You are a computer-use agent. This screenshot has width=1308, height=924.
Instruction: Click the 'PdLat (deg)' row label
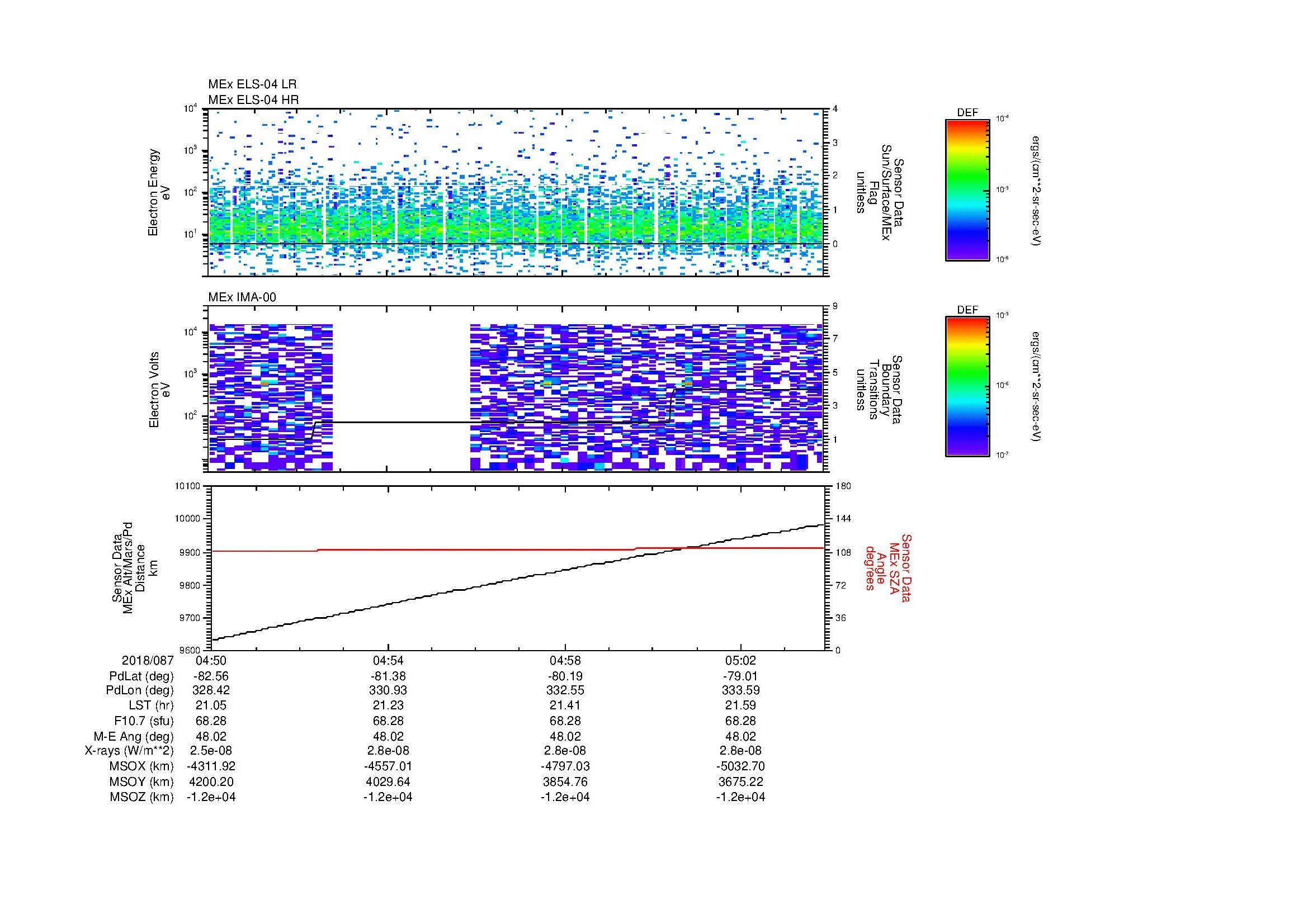(x=141, y=676)
